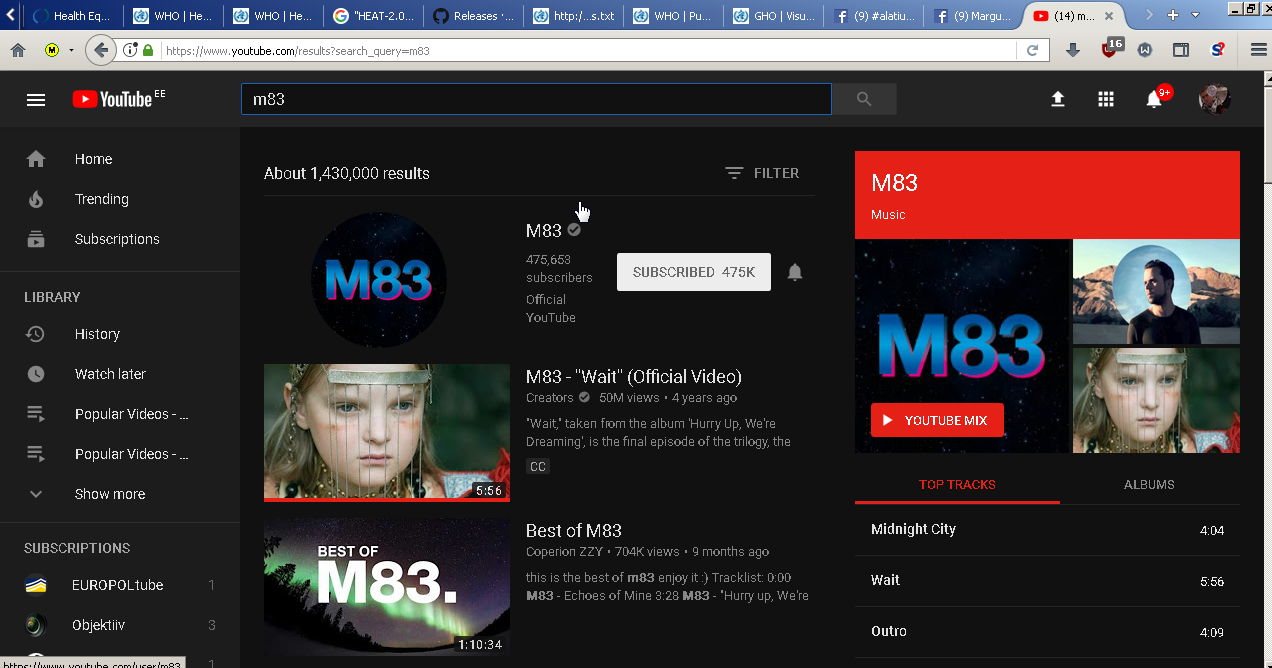Viewport: 1272px width, 668px height.
Task: Open the search results Filter options
Action: (x=762, y=173)
